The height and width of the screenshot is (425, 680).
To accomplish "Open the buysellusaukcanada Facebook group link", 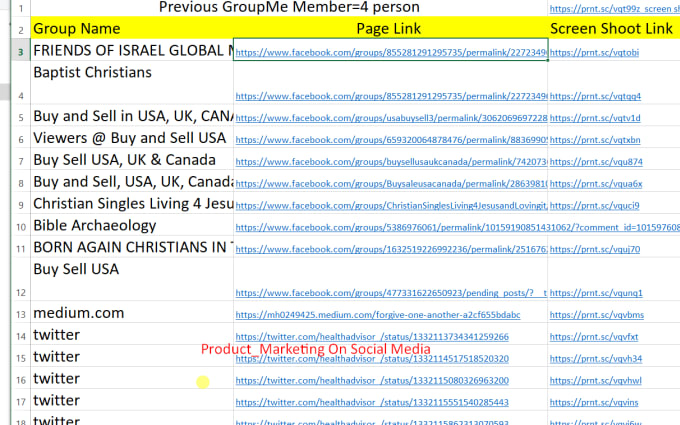I will pyautogui.click(x=391, y=162).
